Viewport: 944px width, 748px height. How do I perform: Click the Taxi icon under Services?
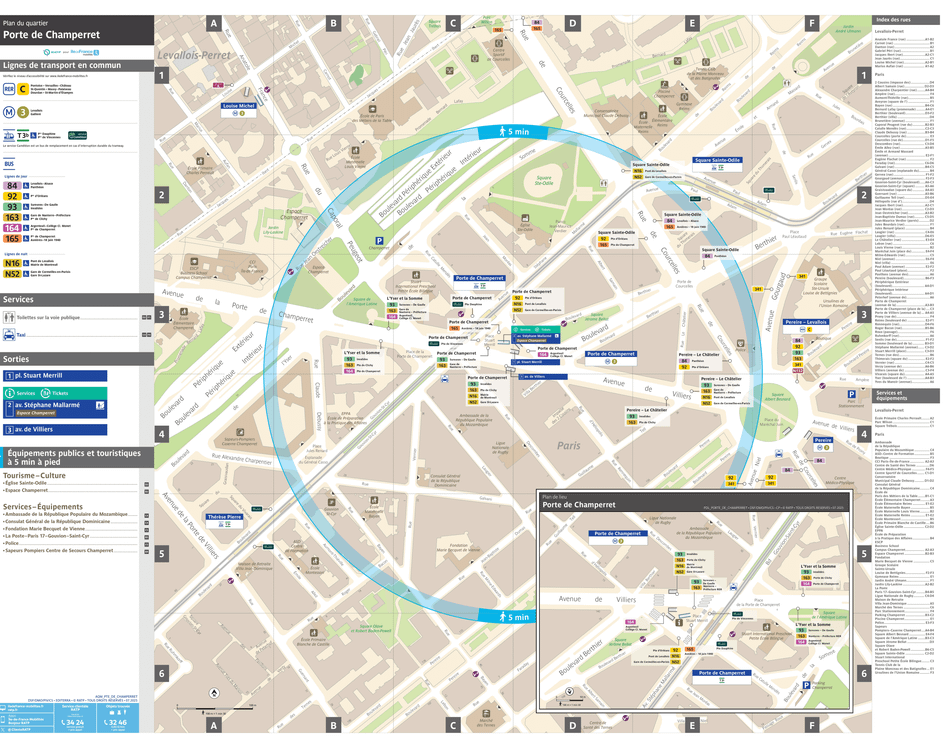coord(9,336)
